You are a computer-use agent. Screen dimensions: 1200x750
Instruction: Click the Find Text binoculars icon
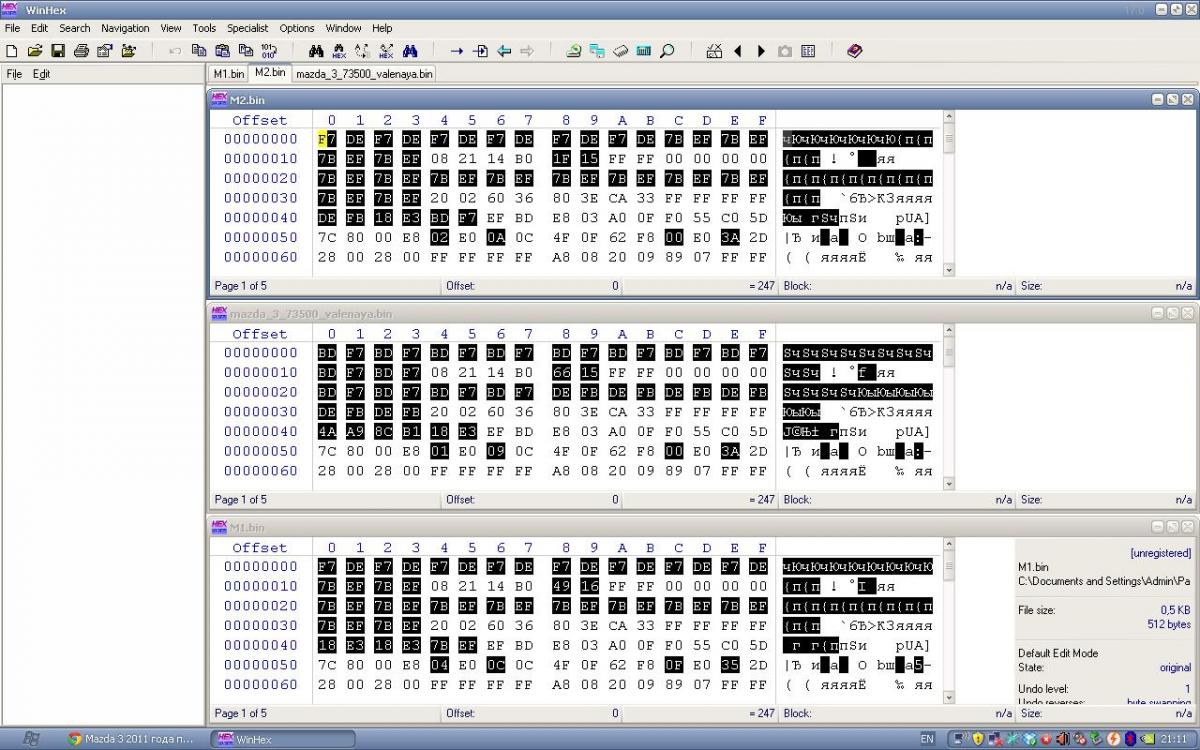click(x=316, y=50)
